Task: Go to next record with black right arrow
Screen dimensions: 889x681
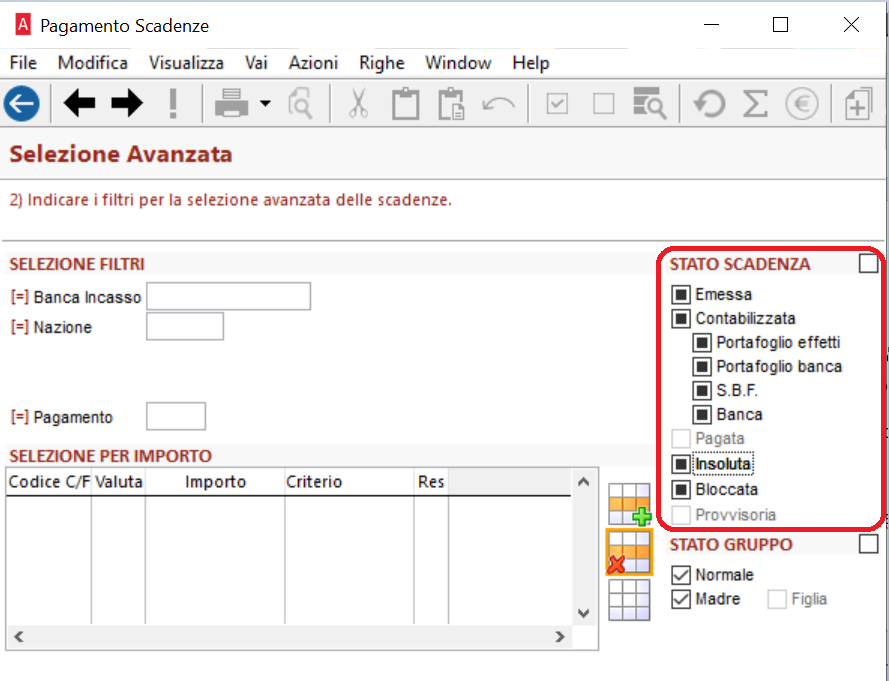Action: click(127, 104)
